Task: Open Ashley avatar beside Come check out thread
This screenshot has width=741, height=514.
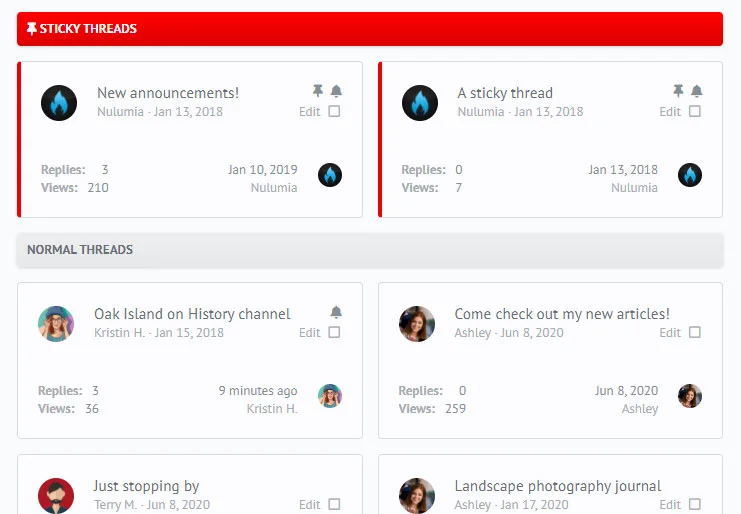Action: pos(417,324)
